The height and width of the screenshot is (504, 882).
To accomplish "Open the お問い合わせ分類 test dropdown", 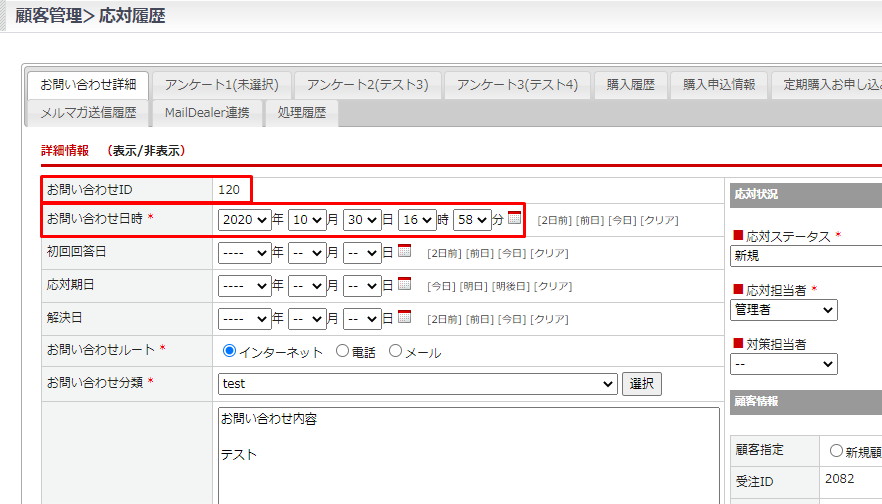I will click(417, 384).
